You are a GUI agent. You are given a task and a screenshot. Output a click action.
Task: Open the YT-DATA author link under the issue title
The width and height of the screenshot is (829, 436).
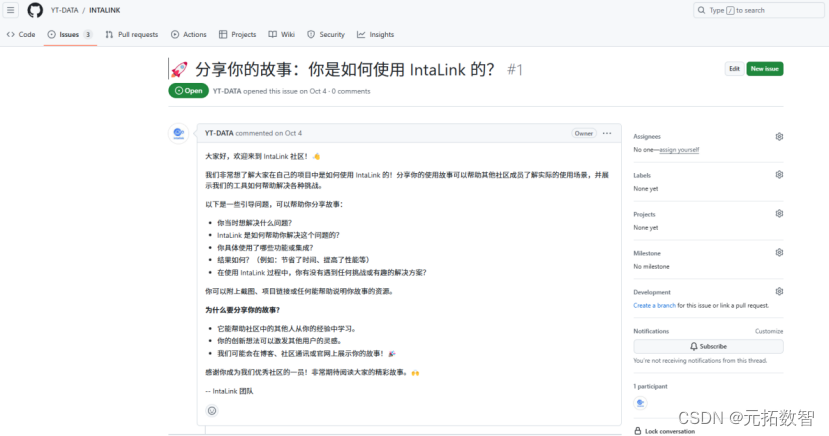[x=227, y=91]
